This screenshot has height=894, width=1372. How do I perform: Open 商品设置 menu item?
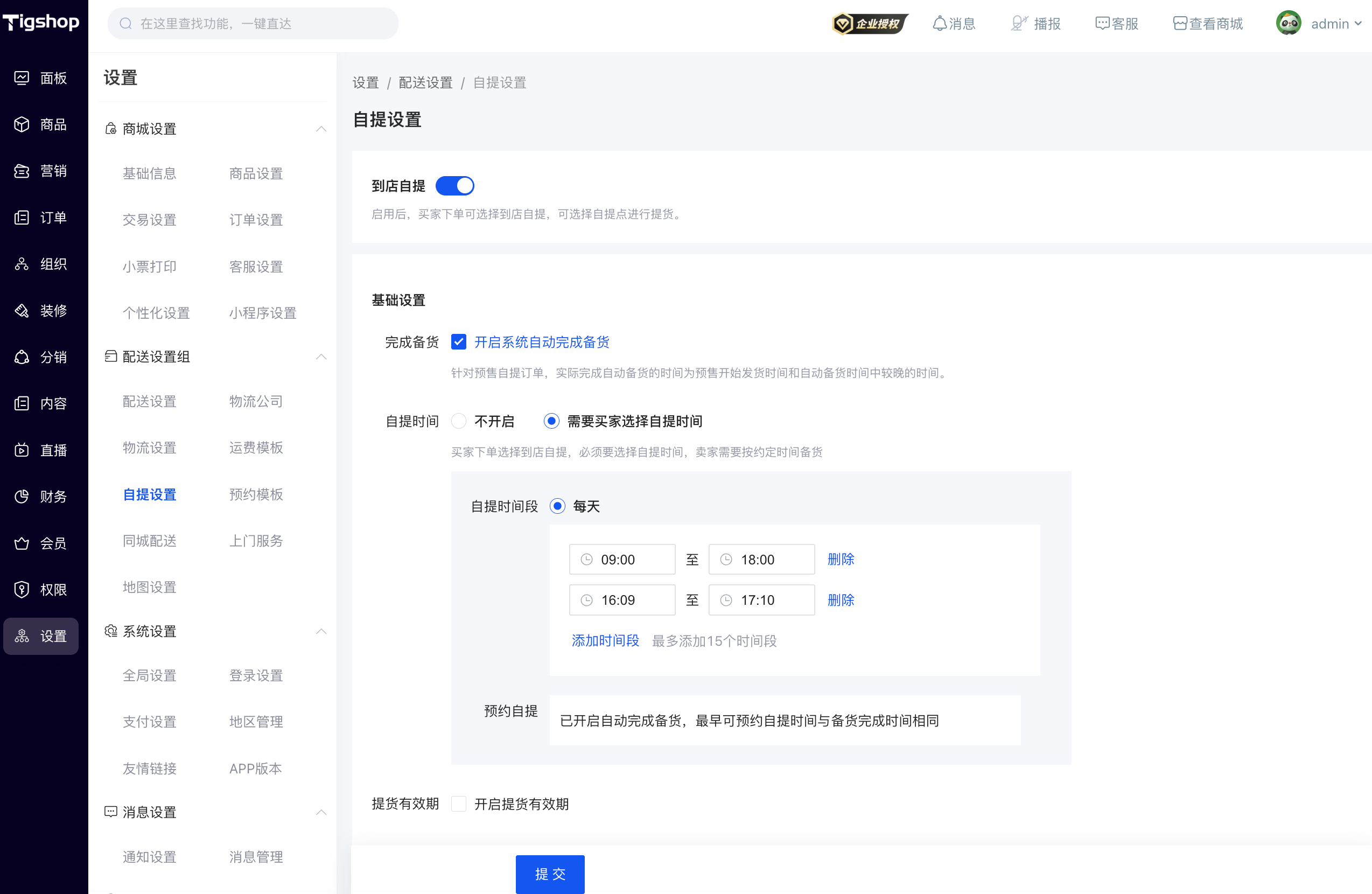[256, 173]
